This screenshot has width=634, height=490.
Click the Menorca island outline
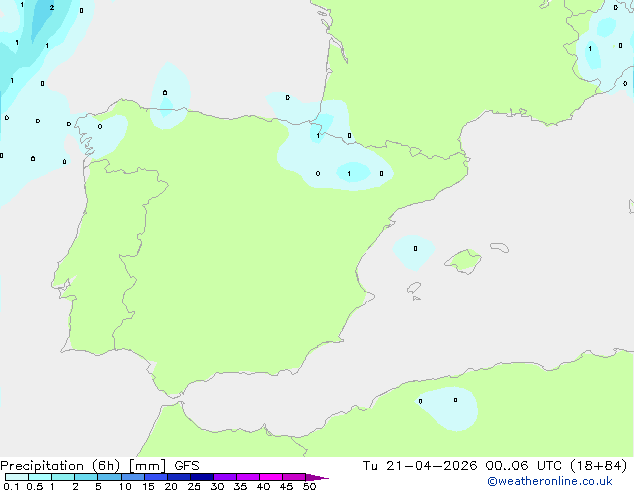(x=500, y=247)
